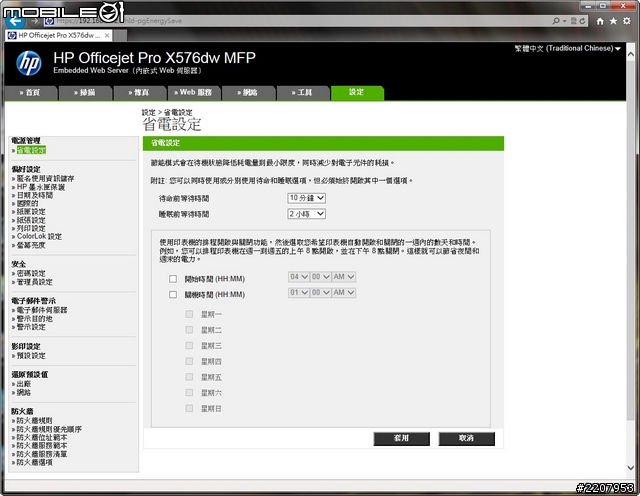Click the compatibility view icon in the address bar
Image resolution: width=640 pixels, height=496 pixels.
[573, 20]
